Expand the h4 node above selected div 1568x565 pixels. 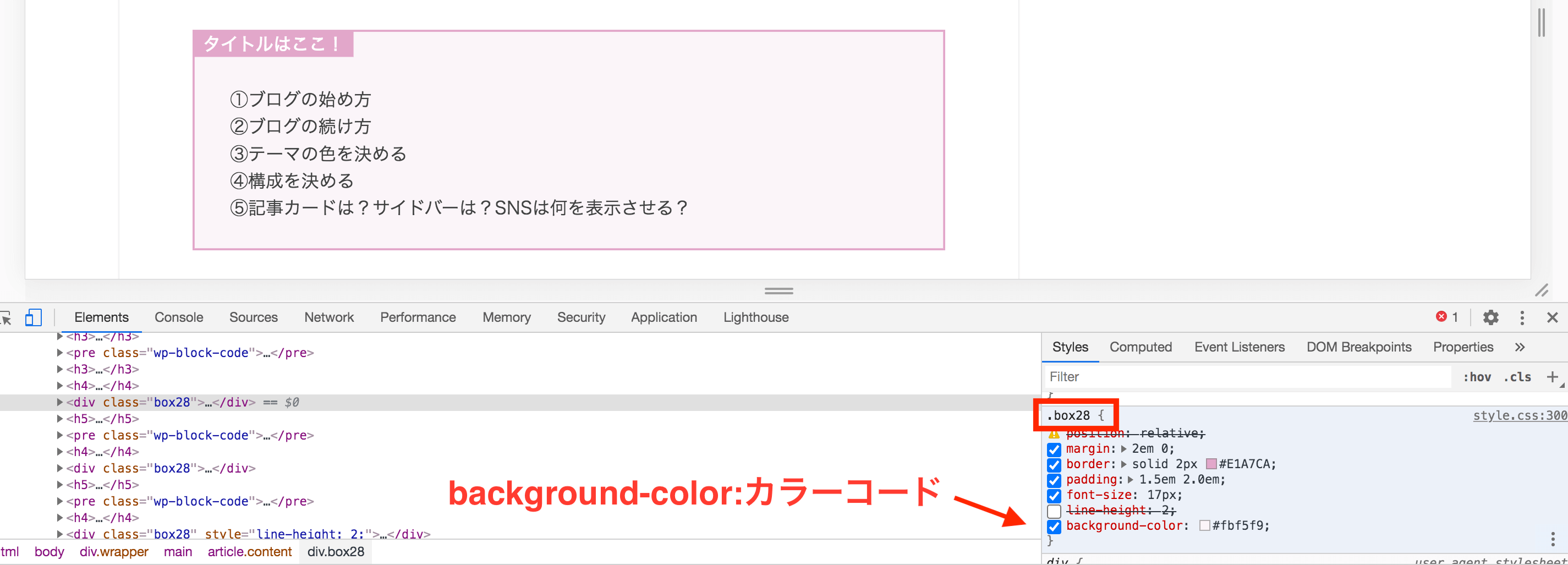click(59, 386)
